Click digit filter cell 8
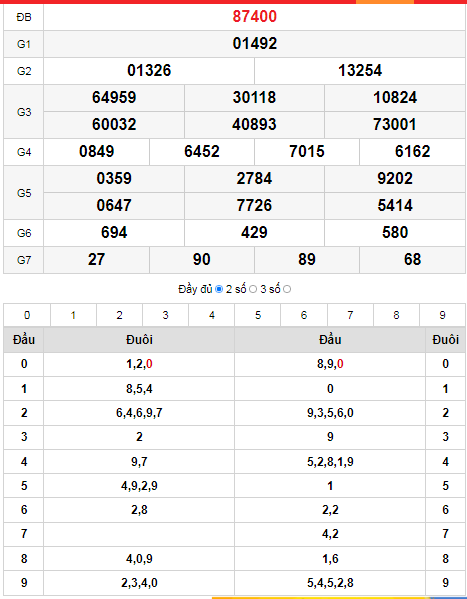Screen dimensions: 467x599 [396, 315]
